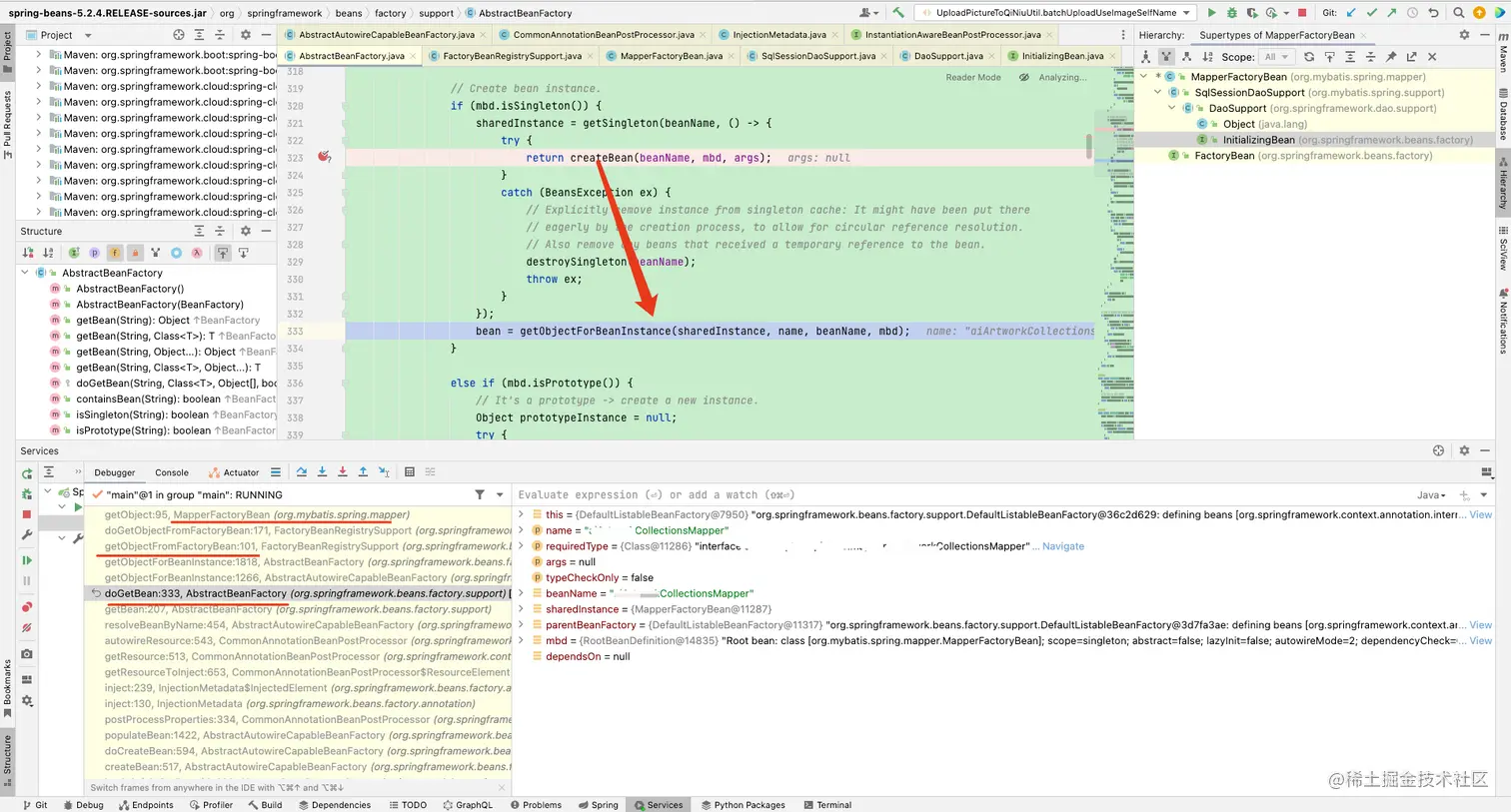Switch to MapperFactoryBean.java editor tab

[671, 56]
